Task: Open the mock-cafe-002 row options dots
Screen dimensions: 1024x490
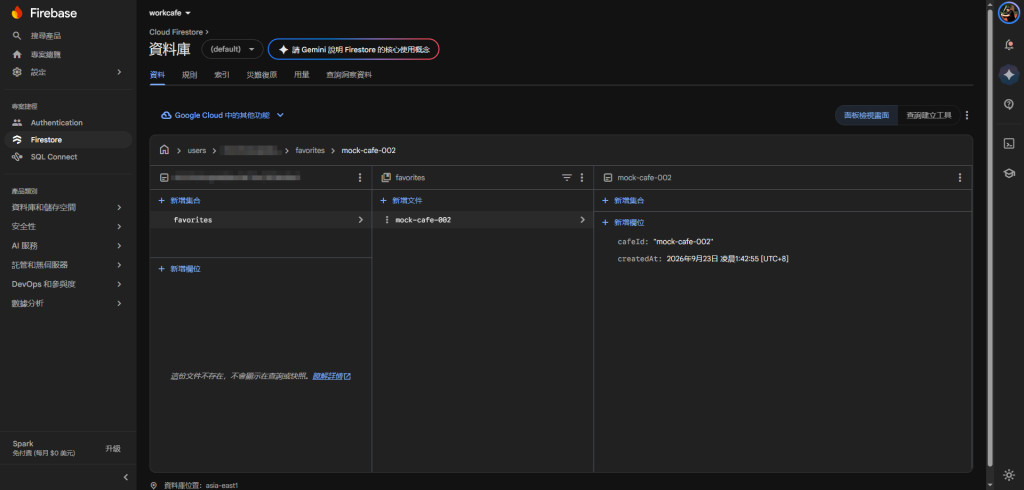Action: 387,220
